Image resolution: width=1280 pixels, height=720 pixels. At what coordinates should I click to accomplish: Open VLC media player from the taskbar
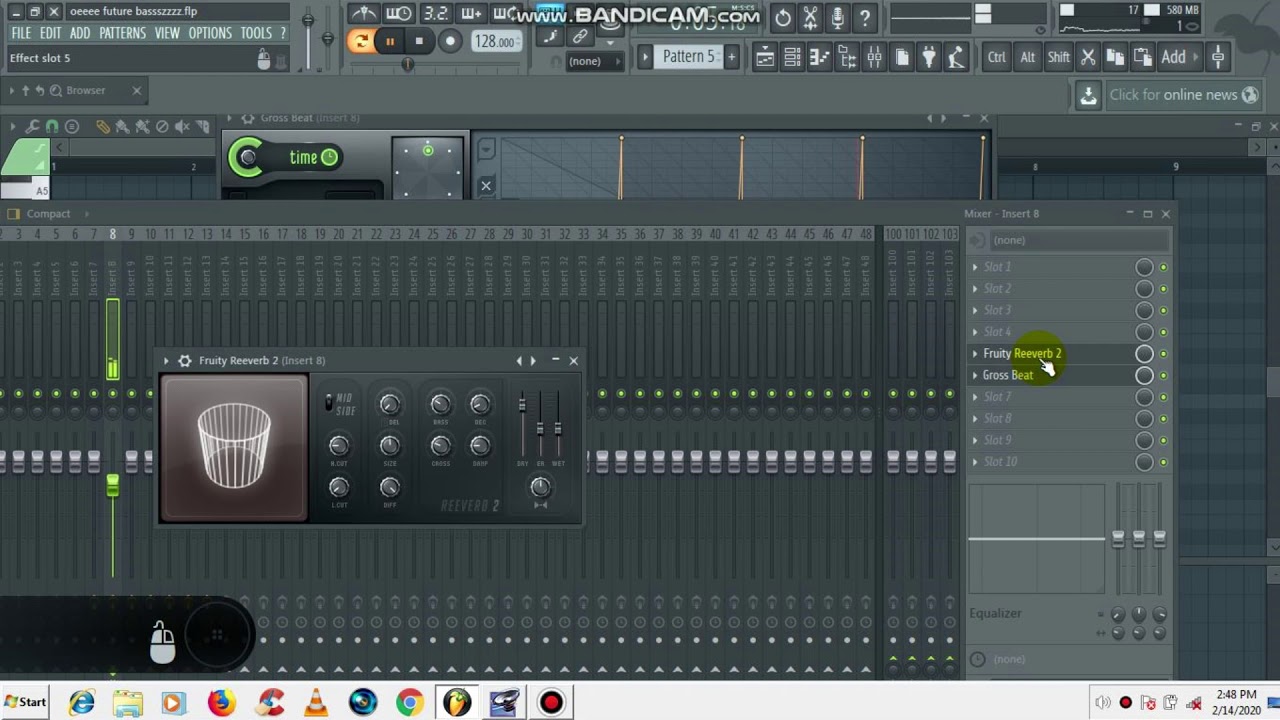[316, 703]
